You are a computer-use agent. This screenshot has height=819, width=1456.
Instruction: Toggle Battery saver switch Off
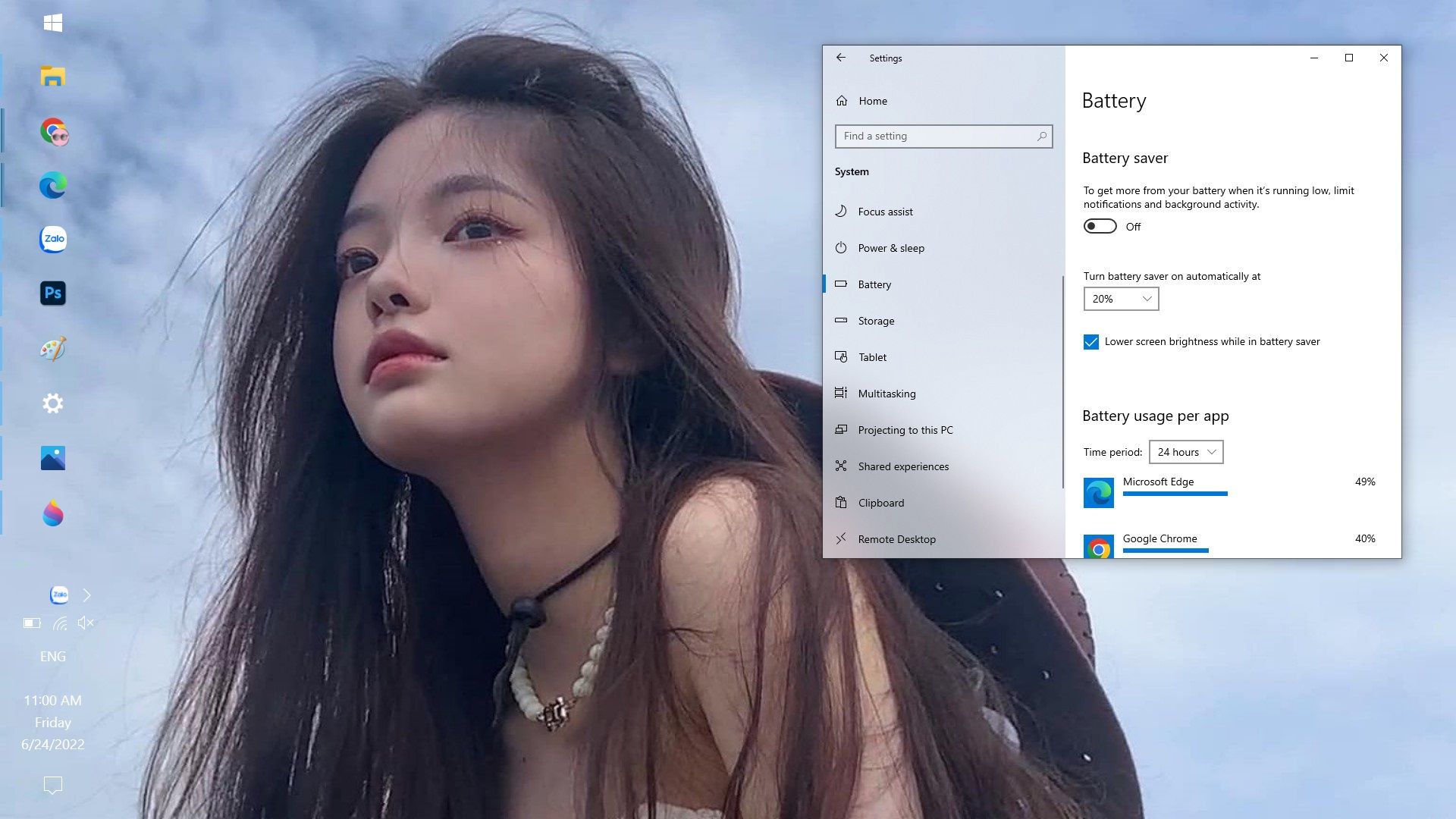[1100, 226]
